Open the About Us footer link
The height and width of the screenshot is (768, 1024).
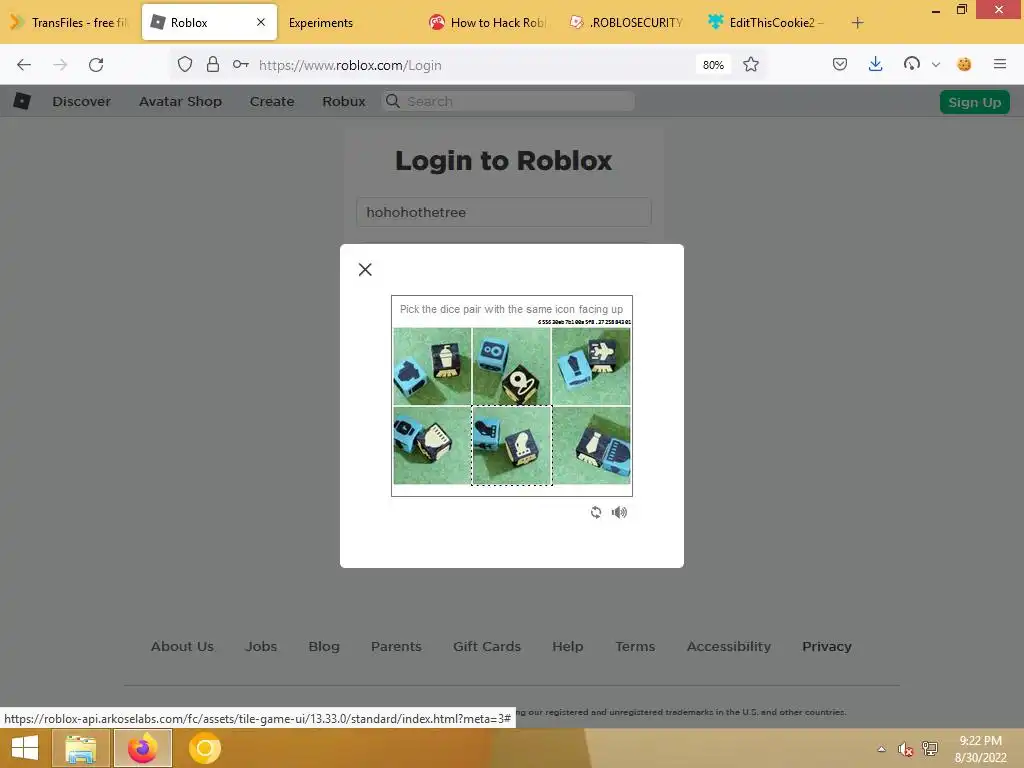pyautogui.click(x=182, y=646)
